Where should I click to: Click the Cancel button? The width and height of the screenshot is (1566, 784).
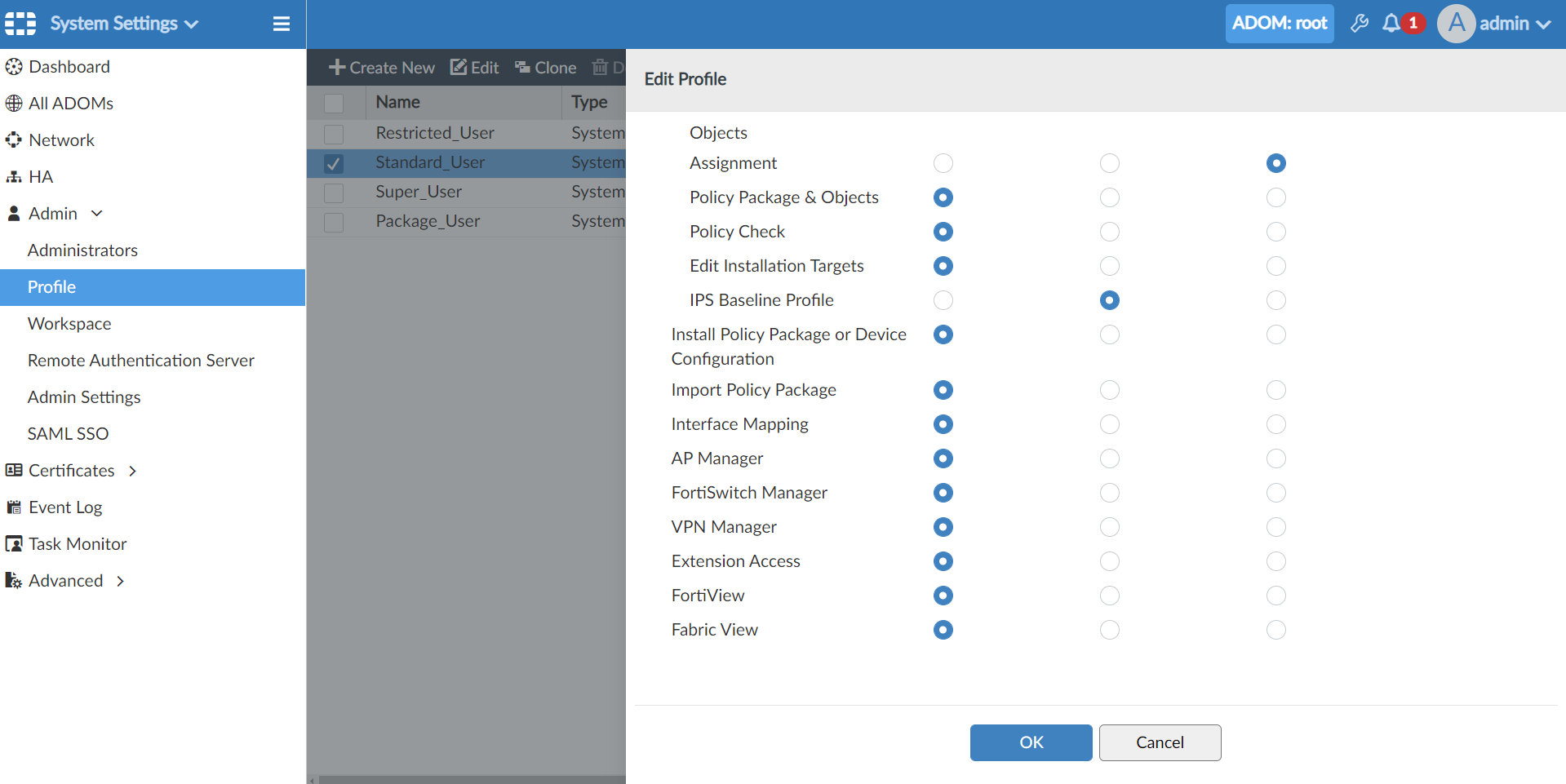tap(1160, 742)
